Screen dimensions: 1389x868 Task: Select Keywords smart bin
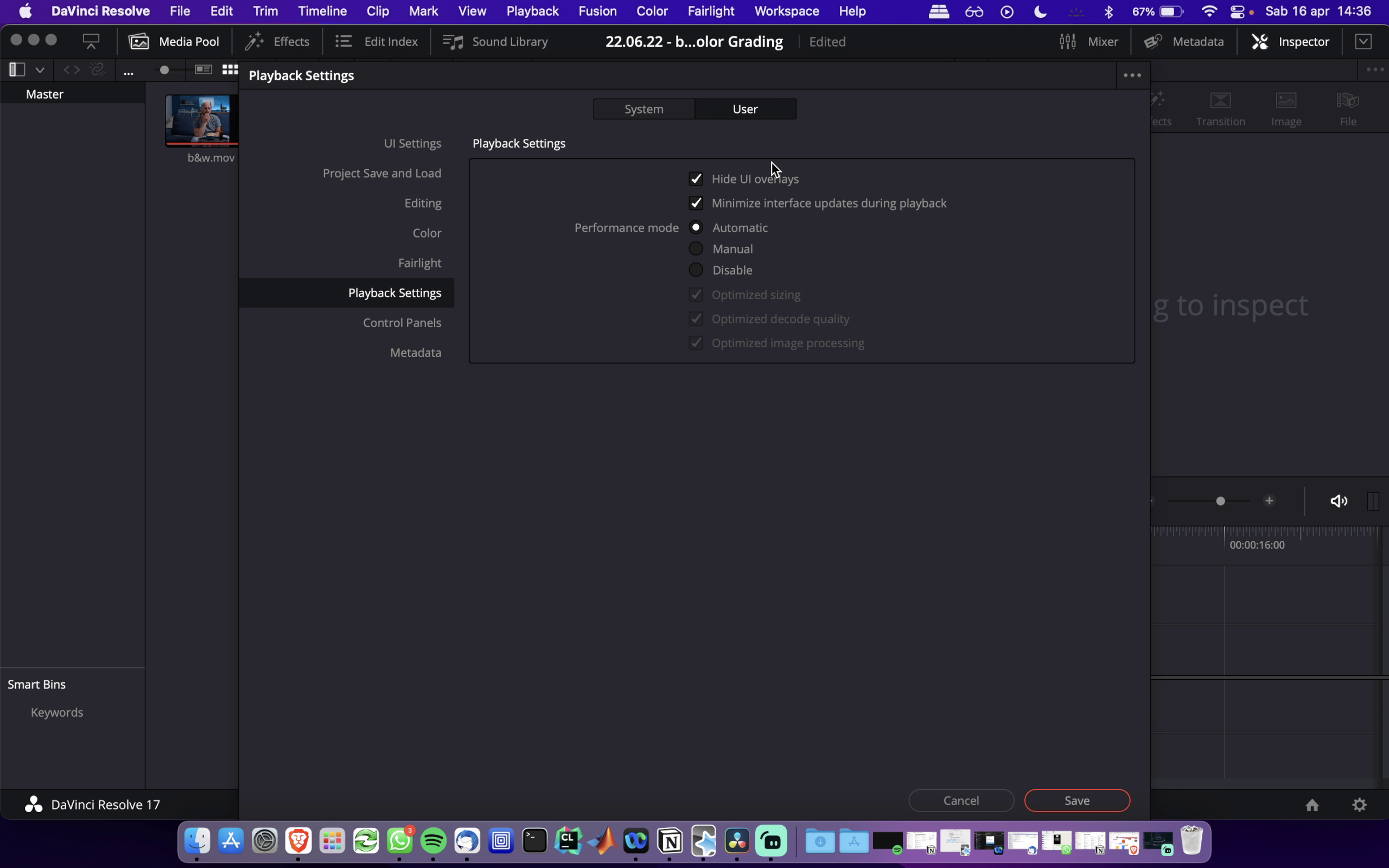[57, 712]
